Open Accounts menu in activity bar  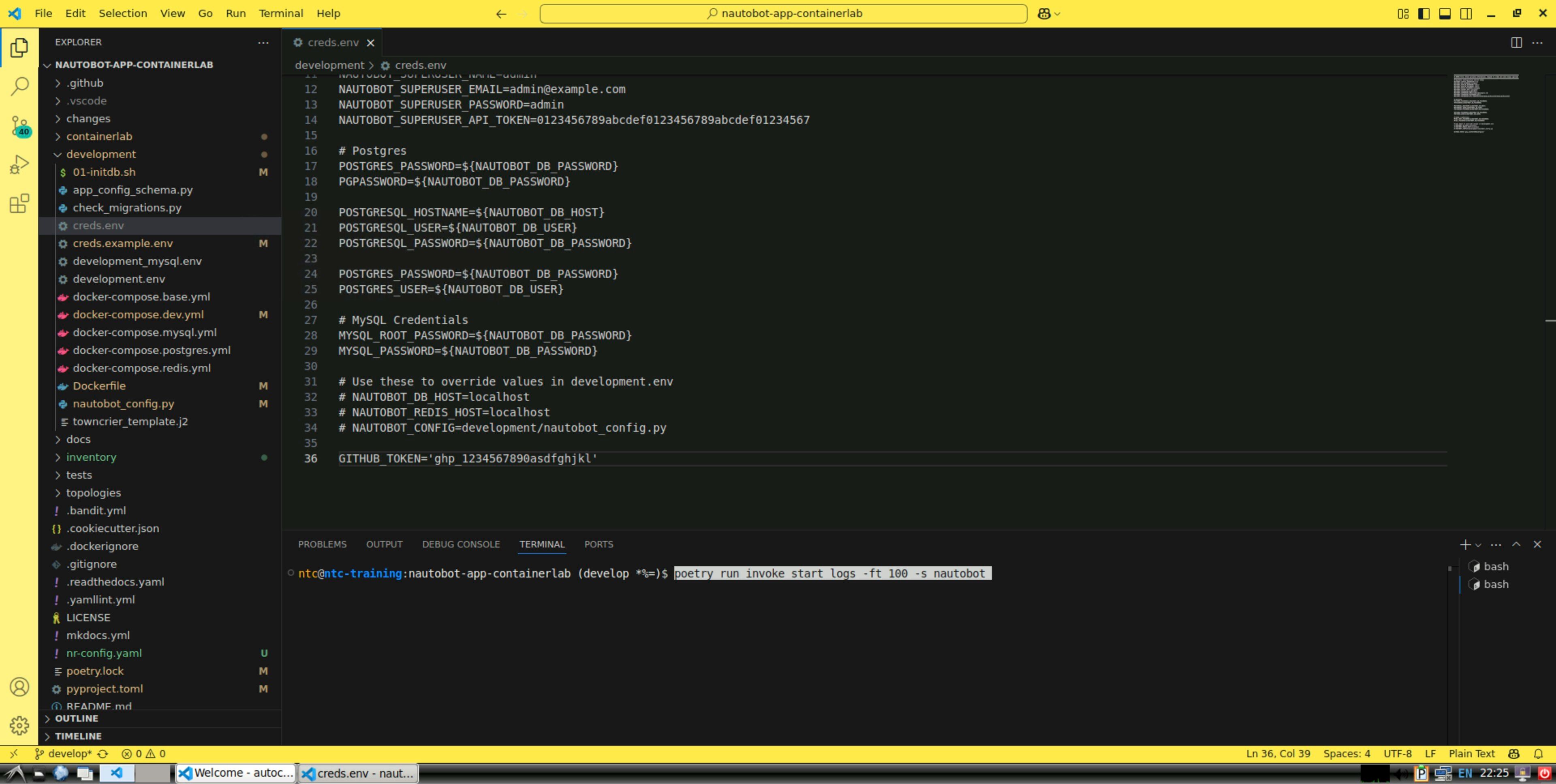[19, 687]
